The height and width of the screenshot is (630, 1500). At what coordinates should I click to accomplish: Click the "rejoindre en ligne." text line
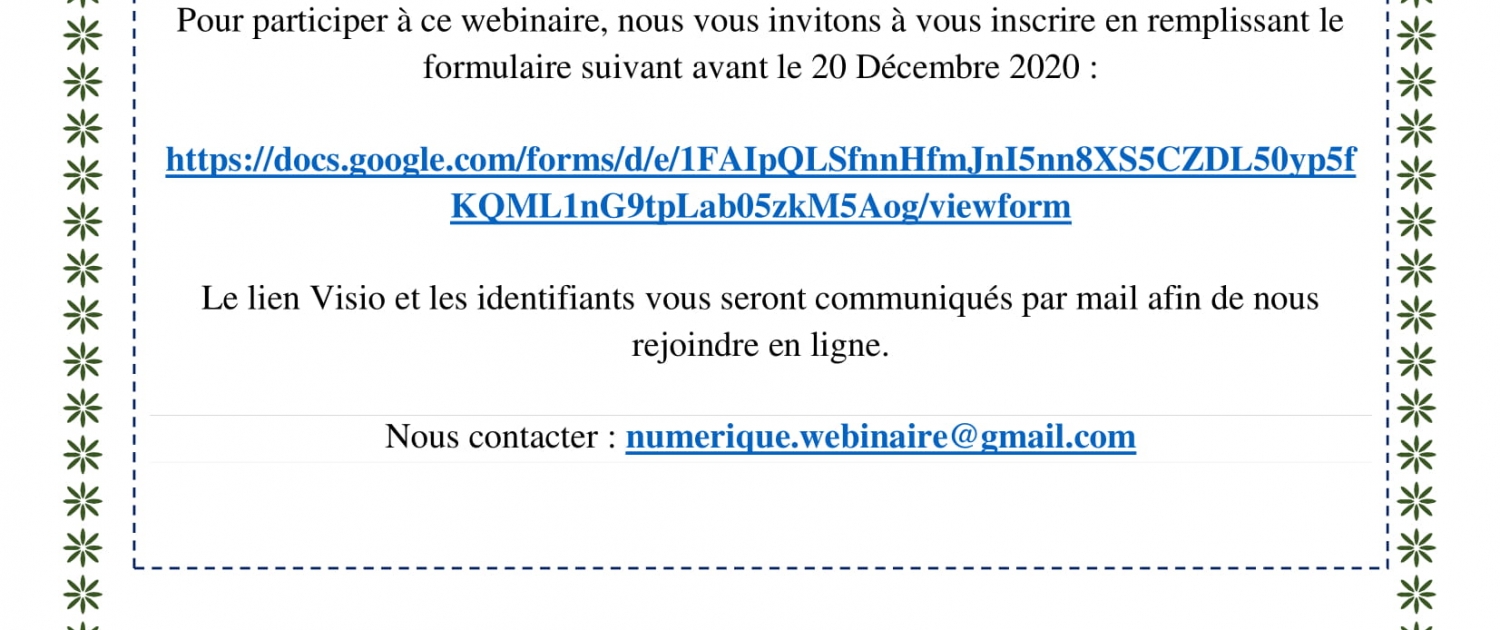[x=760, y=345]
